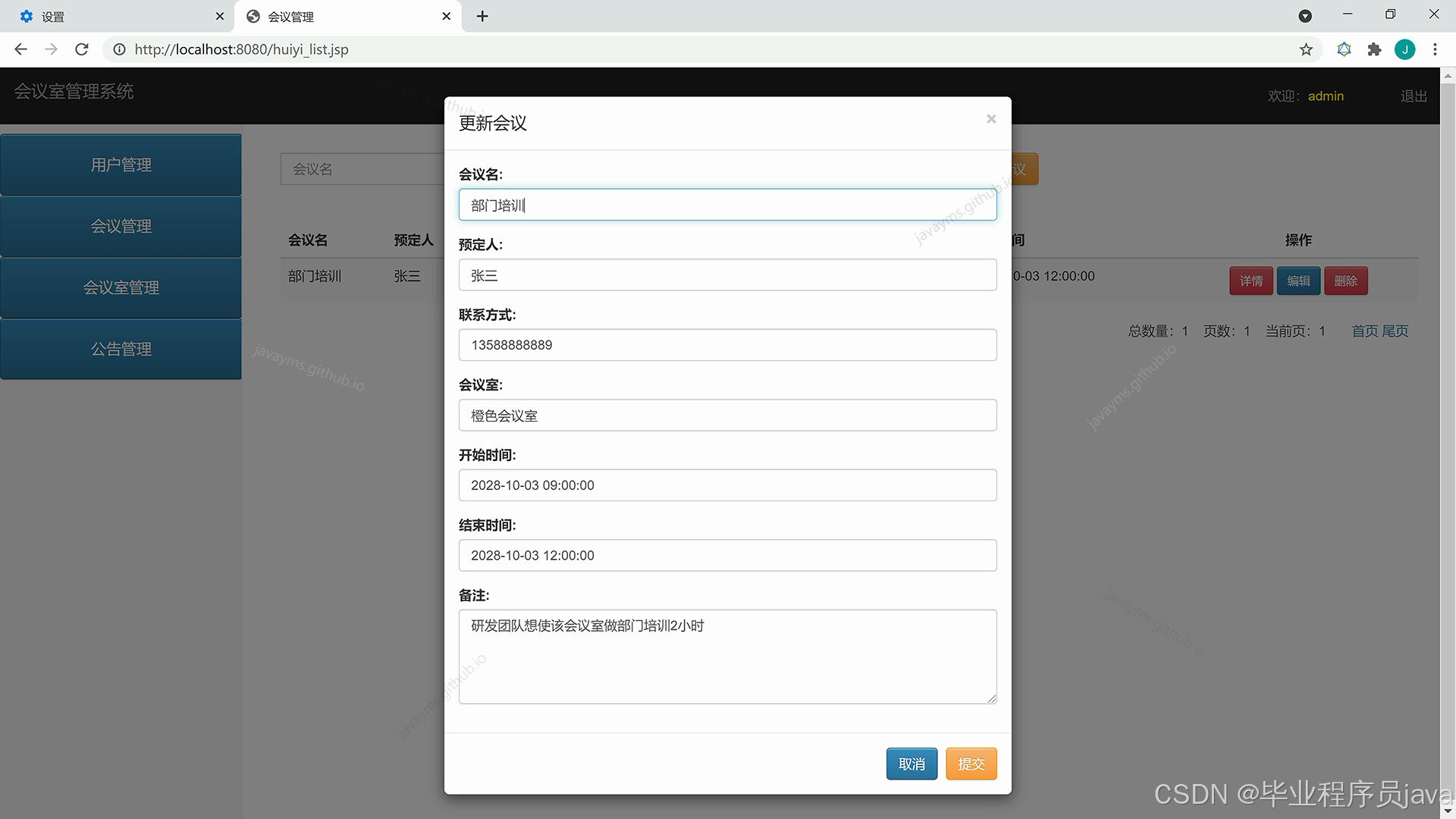Click the 结束时间 field showing 12:00:00

point(727,555)
